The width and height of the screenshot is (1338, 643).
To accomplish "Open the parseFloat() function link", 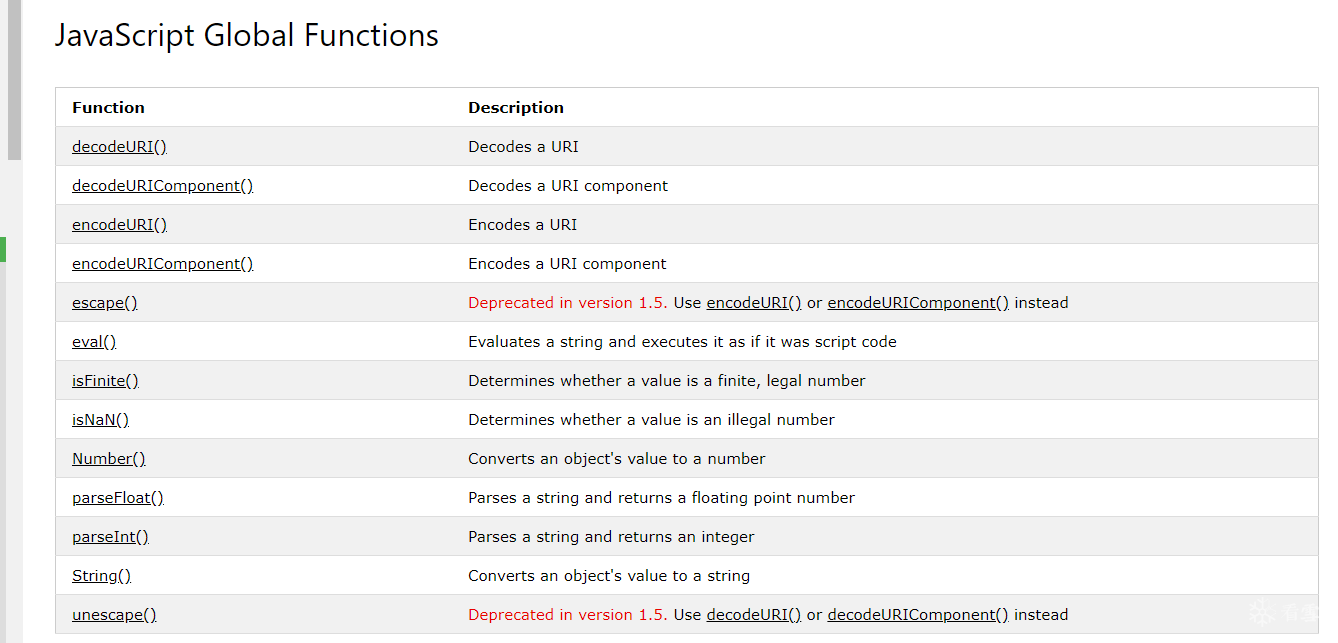I will (x=117, y=498).
